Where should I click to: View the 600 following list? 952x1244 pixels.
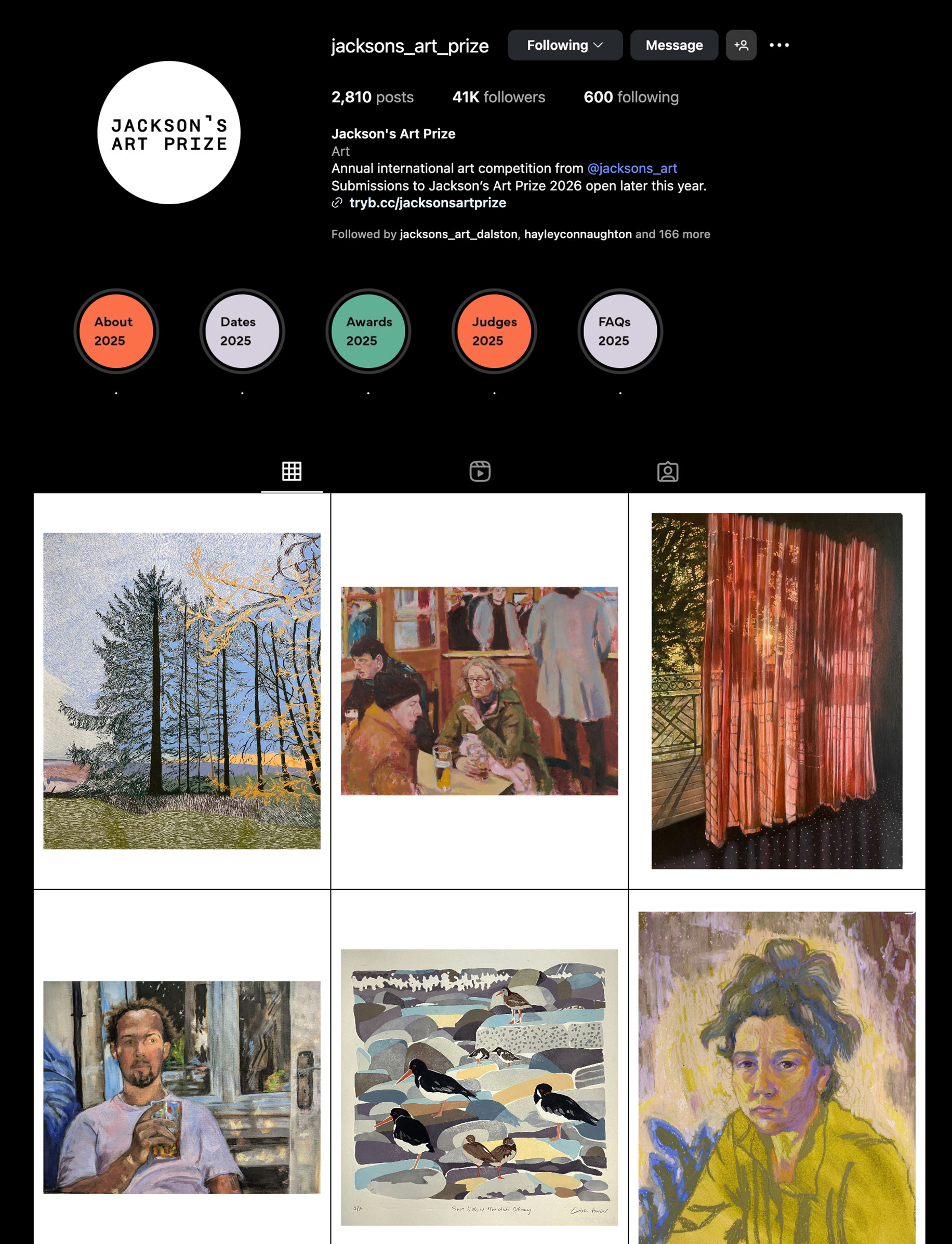click(x=631, y=97)
